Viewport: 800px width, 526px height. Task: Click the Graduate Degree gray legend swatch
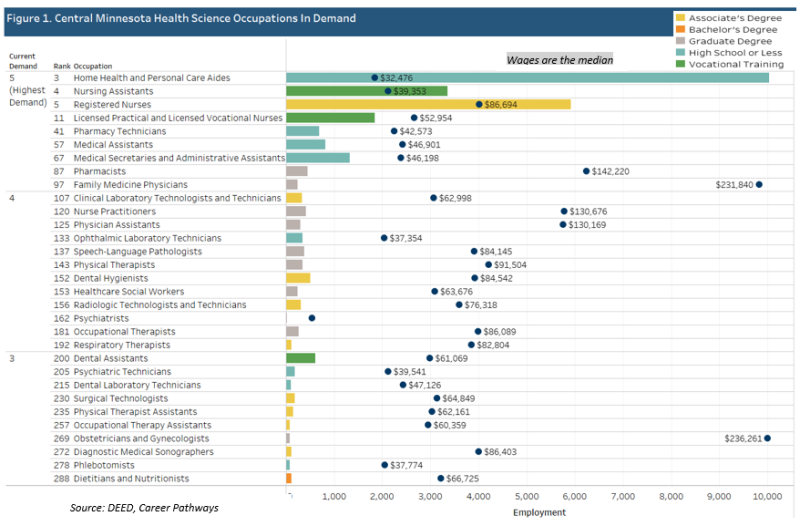(680, 41)
